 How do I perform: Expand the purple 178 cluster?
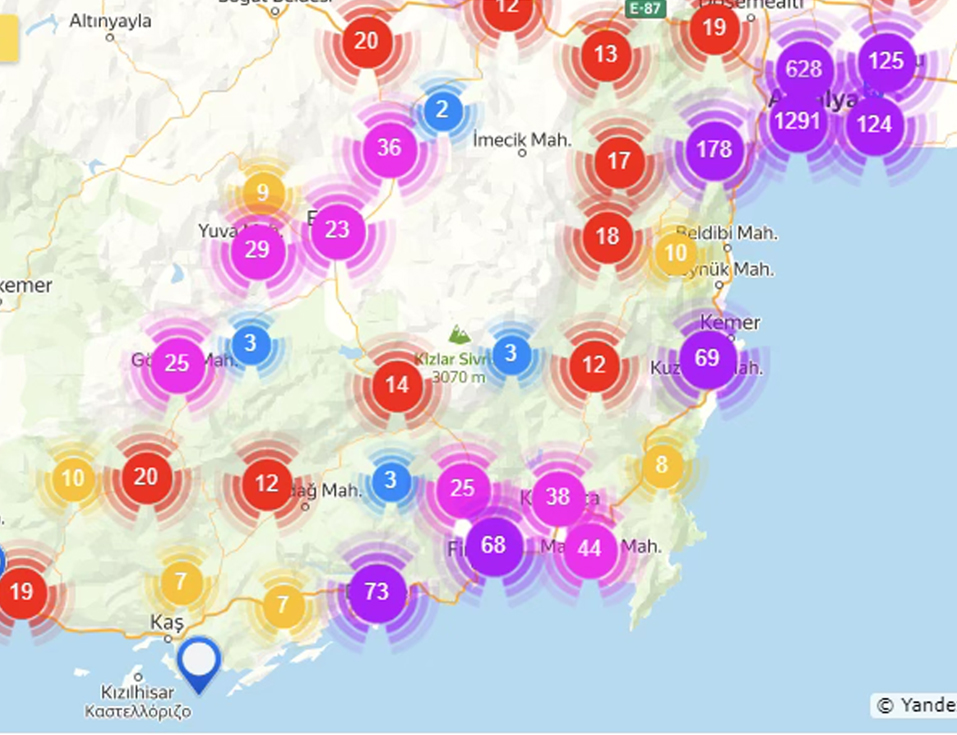click(714, 149)
